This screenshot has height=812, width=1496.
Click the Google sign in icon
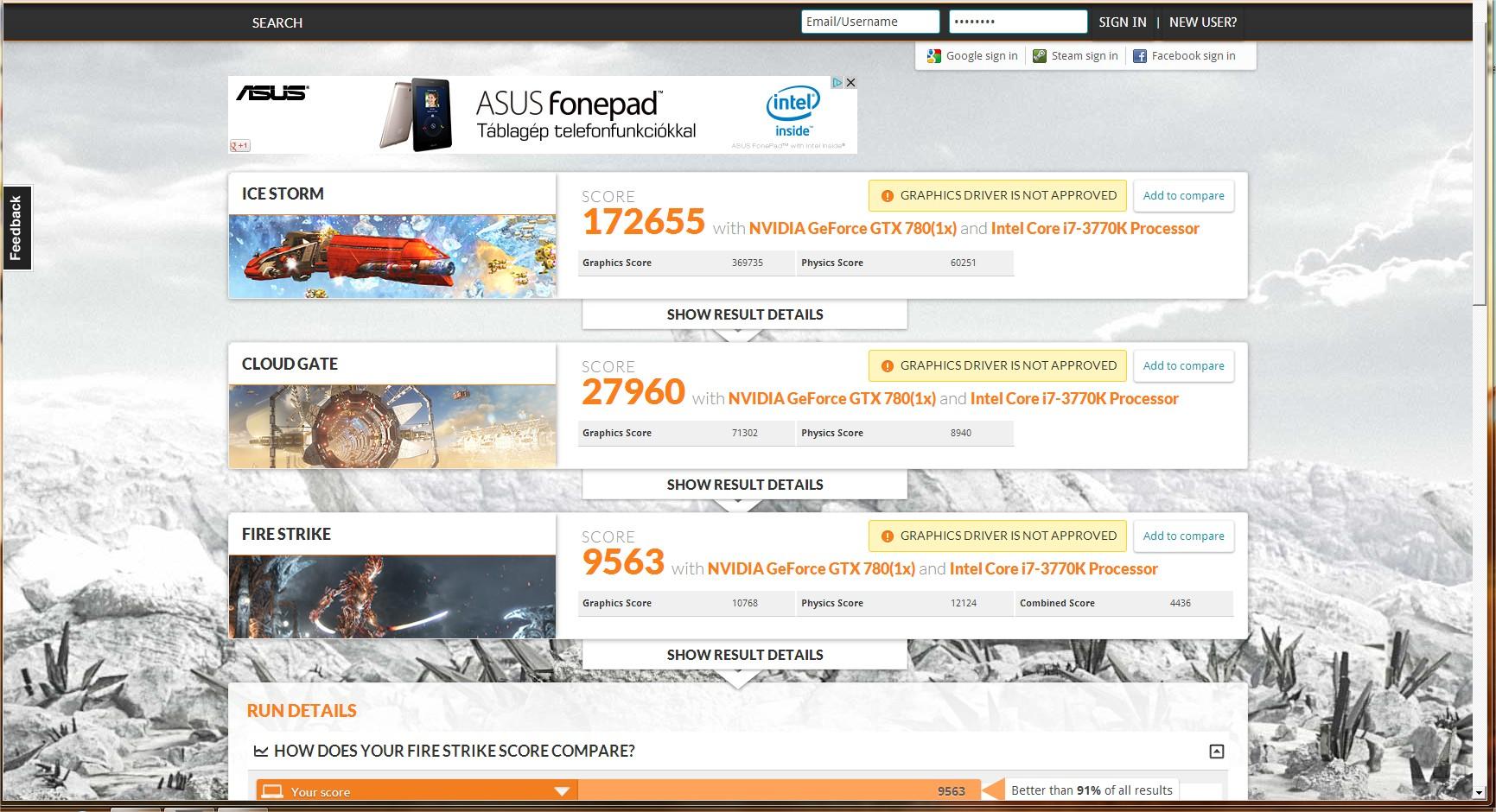(x=933, y=56)
